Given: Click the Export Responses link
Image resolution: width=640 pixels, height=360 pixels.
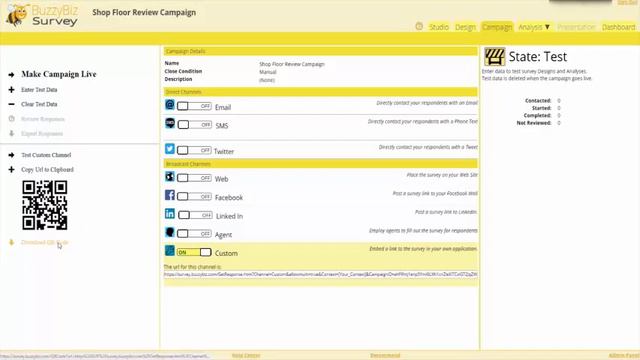Looking at the screenshot, I should click(42, 133).
